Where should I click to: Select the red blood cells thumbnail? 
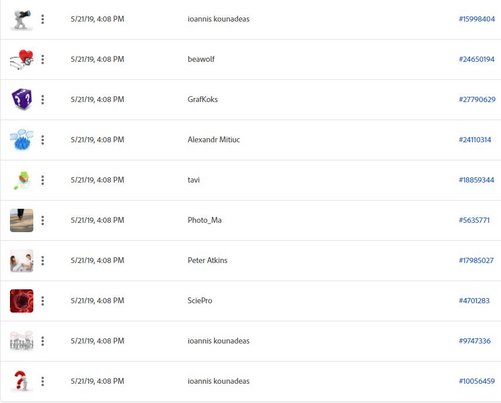(22, 301)
